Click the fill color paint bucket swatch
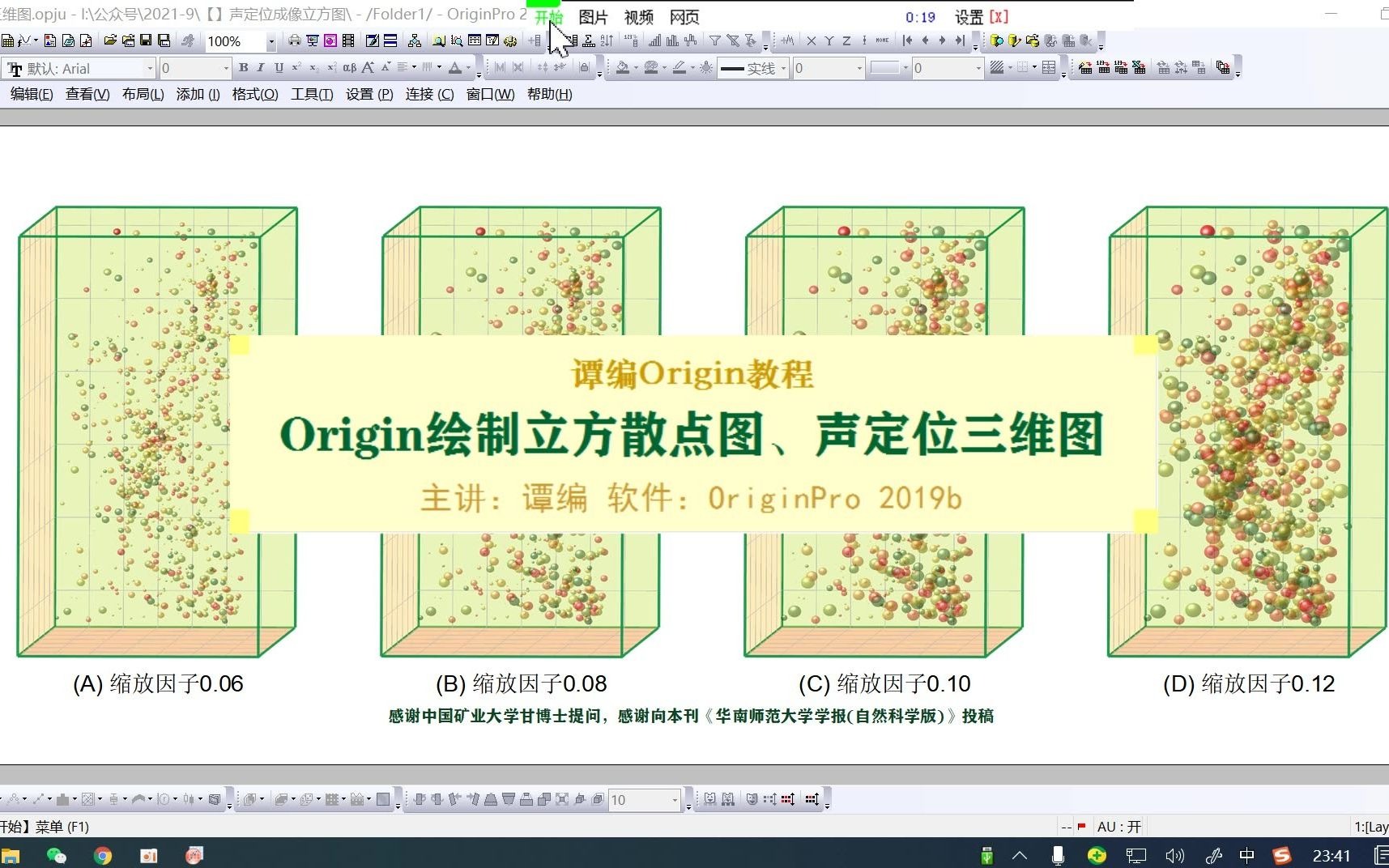 point(622,68)
